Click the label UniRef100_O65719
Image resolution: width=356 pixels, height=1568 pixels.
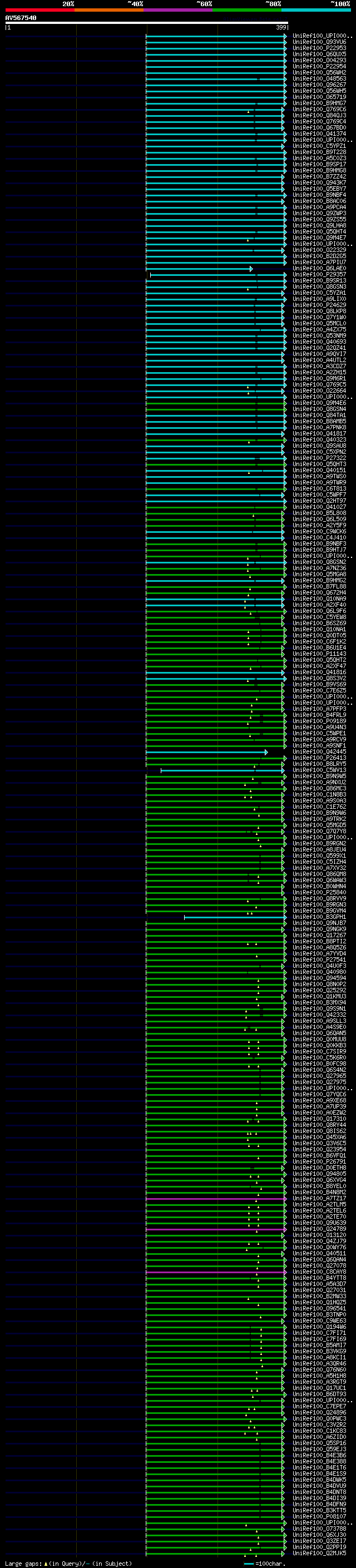(x=319, y=97)
